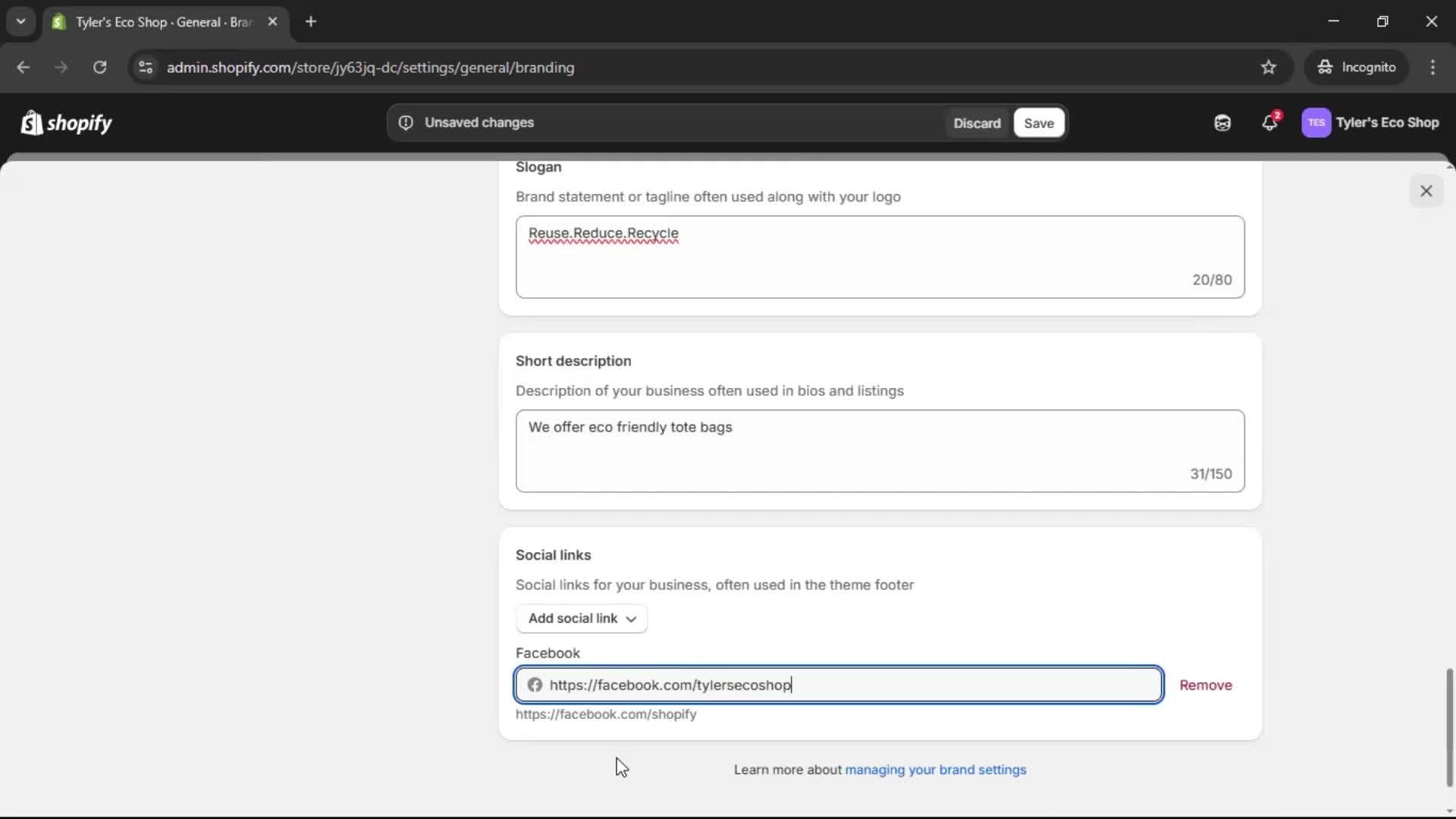Open notifications via the bell icon
Screen dimensions: 1456x819
[x=1270, y=122]
